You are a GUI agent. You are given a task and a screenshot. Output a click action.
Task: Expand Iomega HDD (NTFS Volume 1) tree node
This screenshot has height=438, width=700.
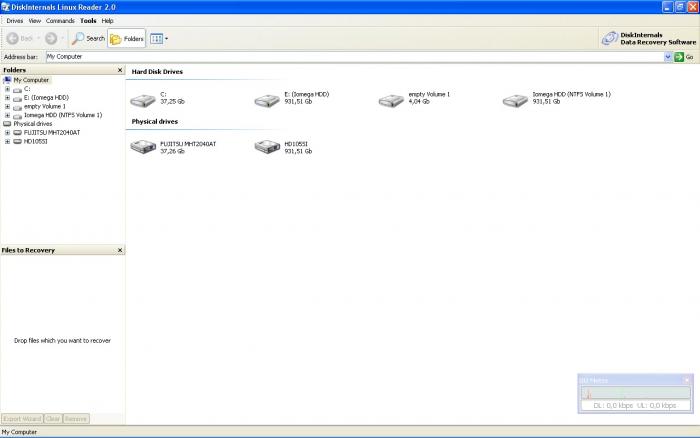pos(7,115)
